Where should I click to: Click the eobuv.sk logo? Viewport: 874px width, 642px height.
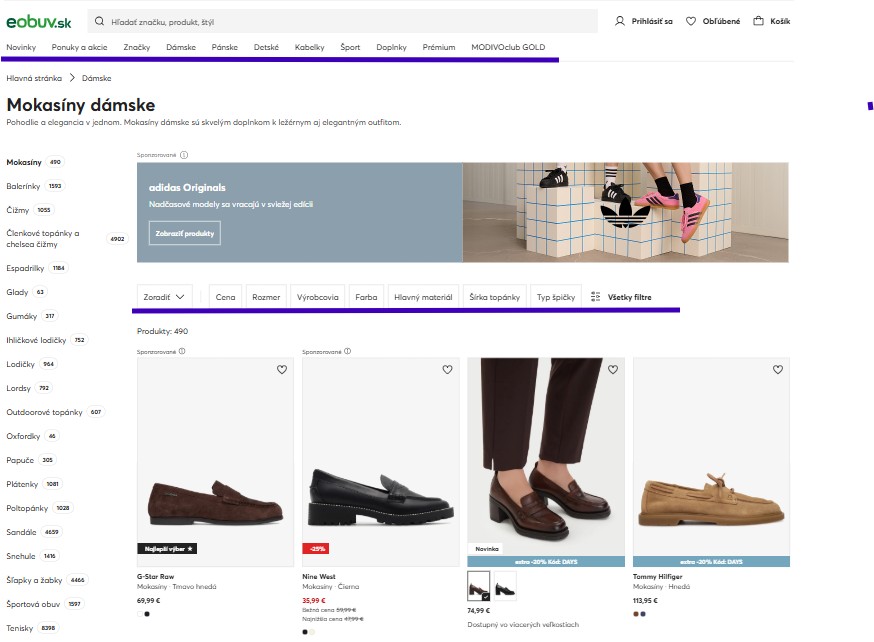(39, 22)
